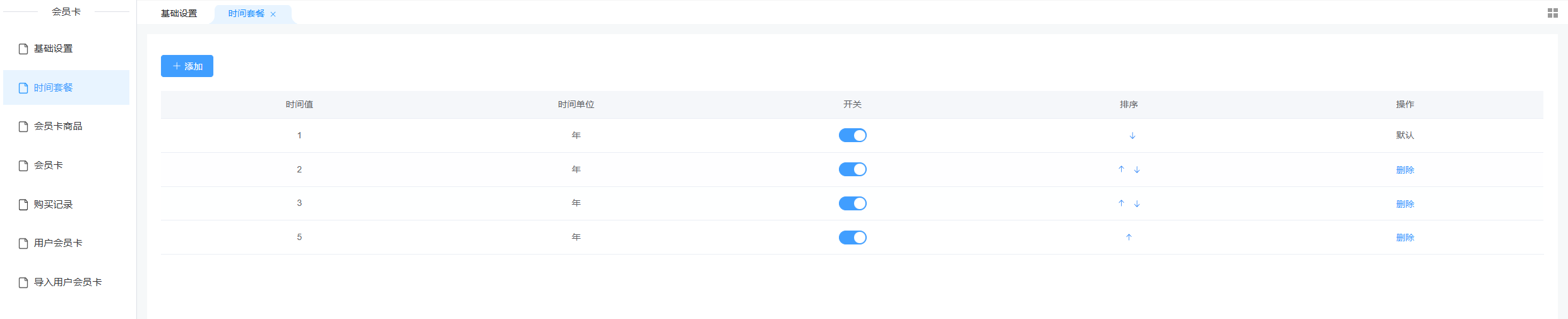Image resolution: width=1568 pixels, height=319 pixels.
Task: Close the 时间套餐 tab
Action: (273, 15)
